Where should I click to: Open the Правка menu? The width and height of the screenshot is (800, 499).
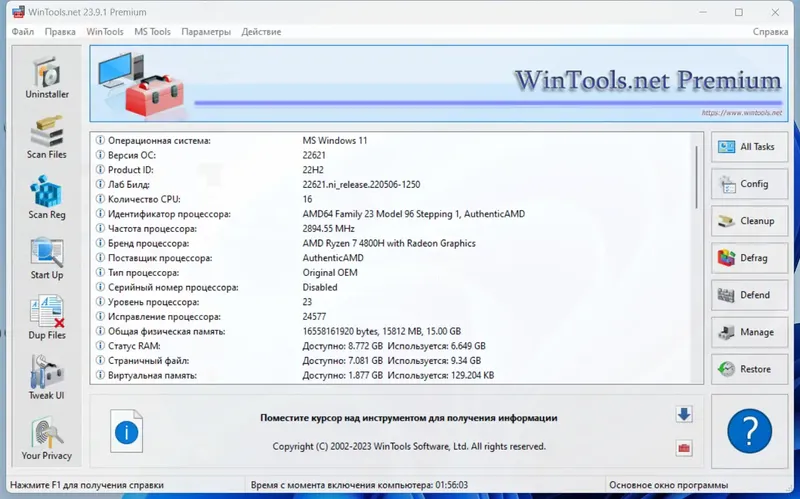click(x=60, y=32)
